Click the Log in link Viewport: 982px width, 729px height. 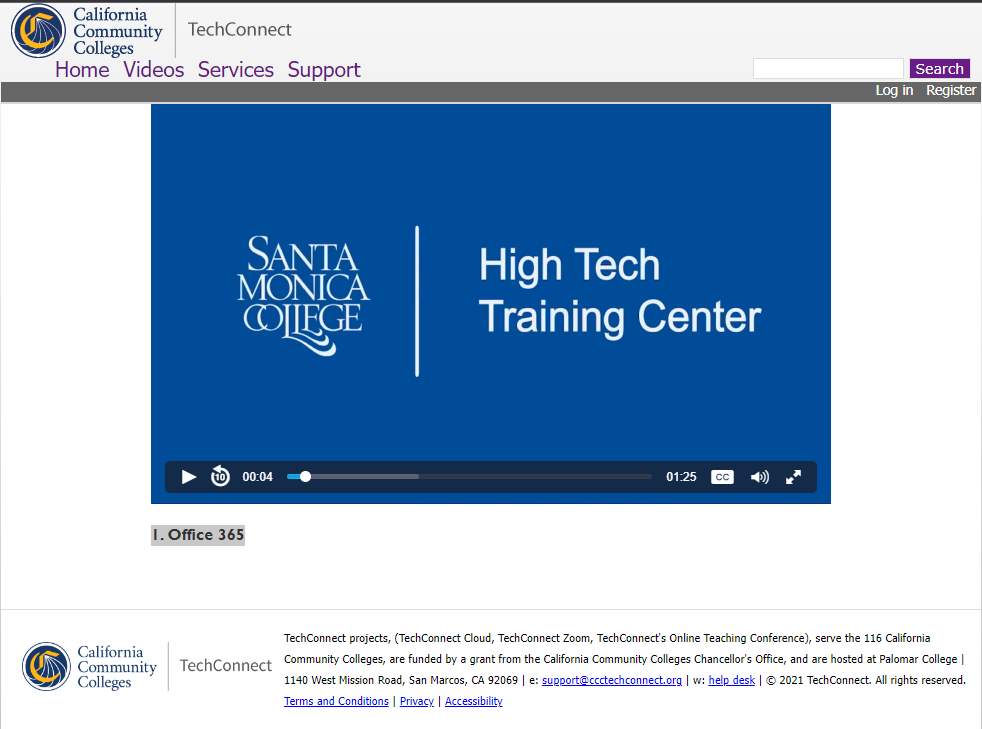pyautogui.click(x=894, y=90)
